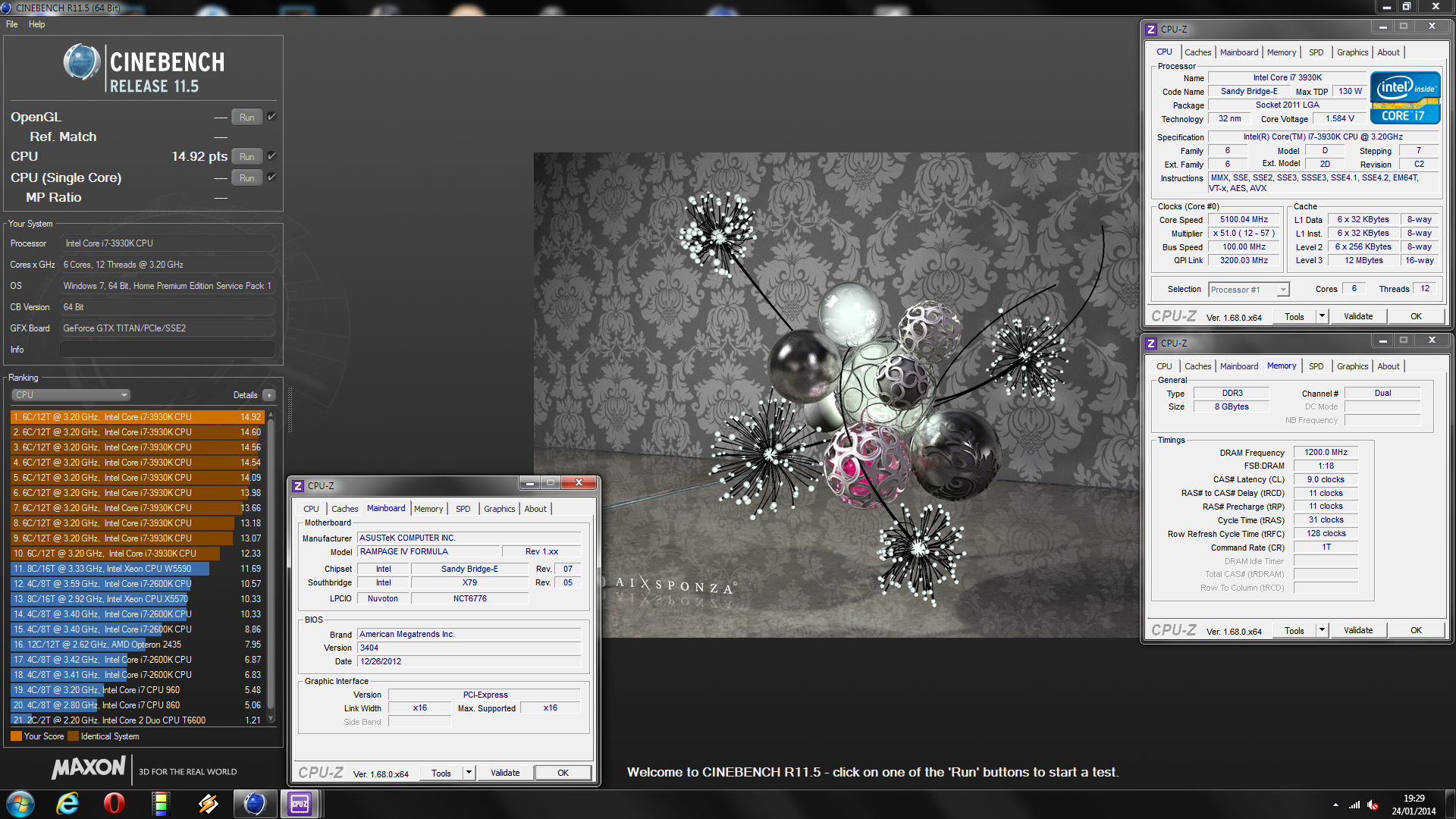Open Tools dropdown arrow in Mainboard CPU-Z window
Viewport: 1456px width, 819px height.
[469, 773]
